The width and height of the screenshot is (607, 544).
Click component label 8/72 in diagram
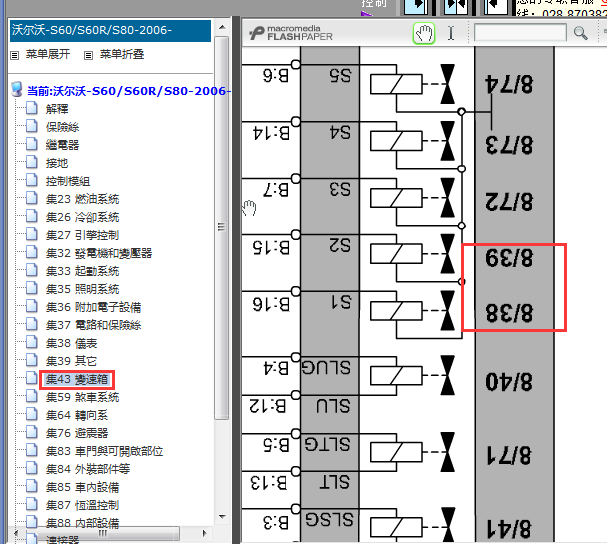(x=509, y=202)
